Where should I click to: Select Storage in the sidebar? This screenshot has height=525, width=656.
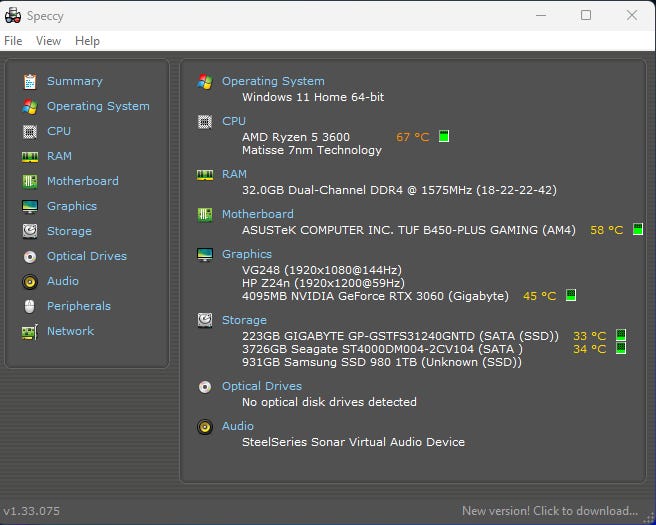[x=69, y=231]
